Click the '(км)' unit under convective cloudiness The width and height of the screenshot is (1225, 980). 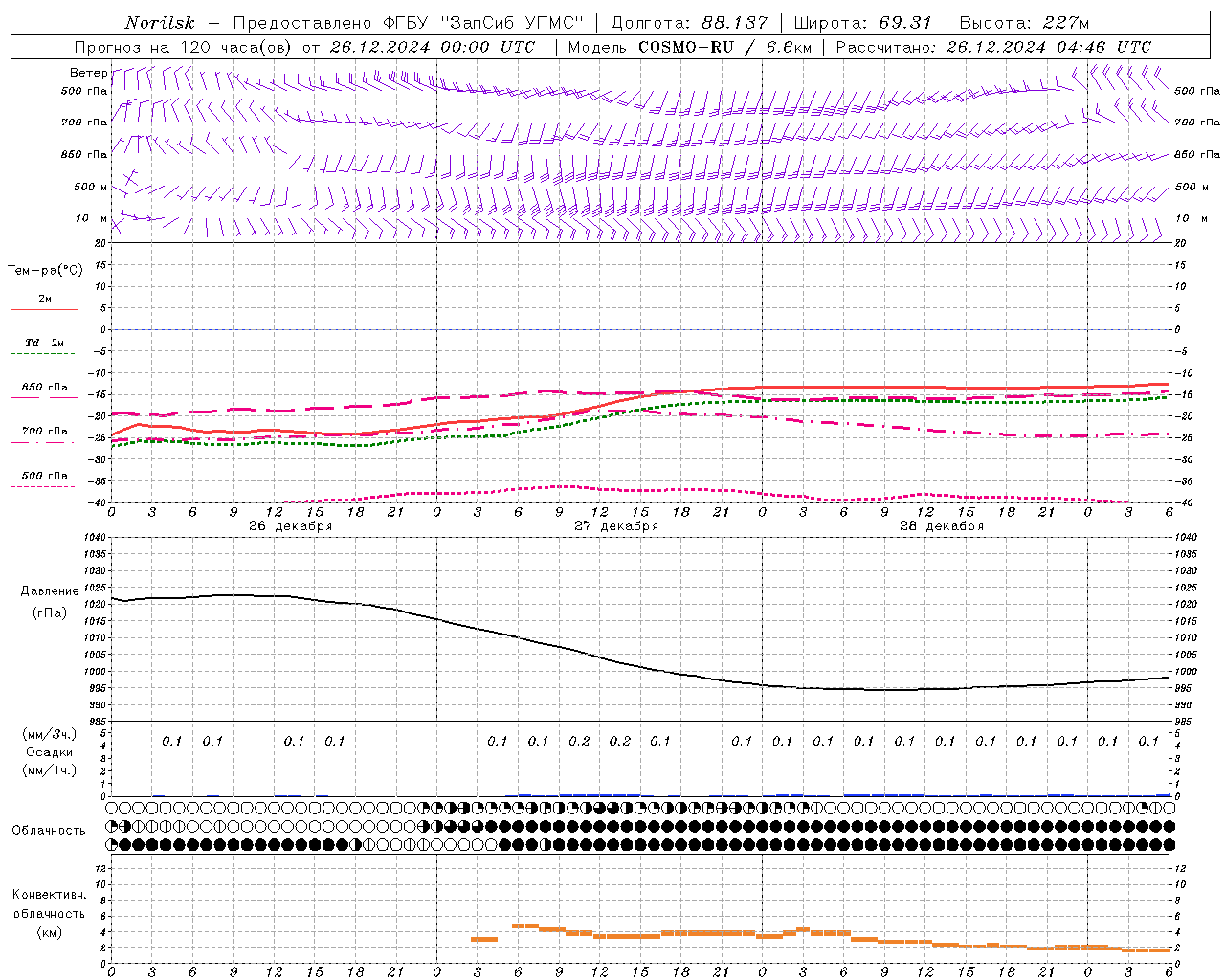pyautogui.click(x=49, y=931)
